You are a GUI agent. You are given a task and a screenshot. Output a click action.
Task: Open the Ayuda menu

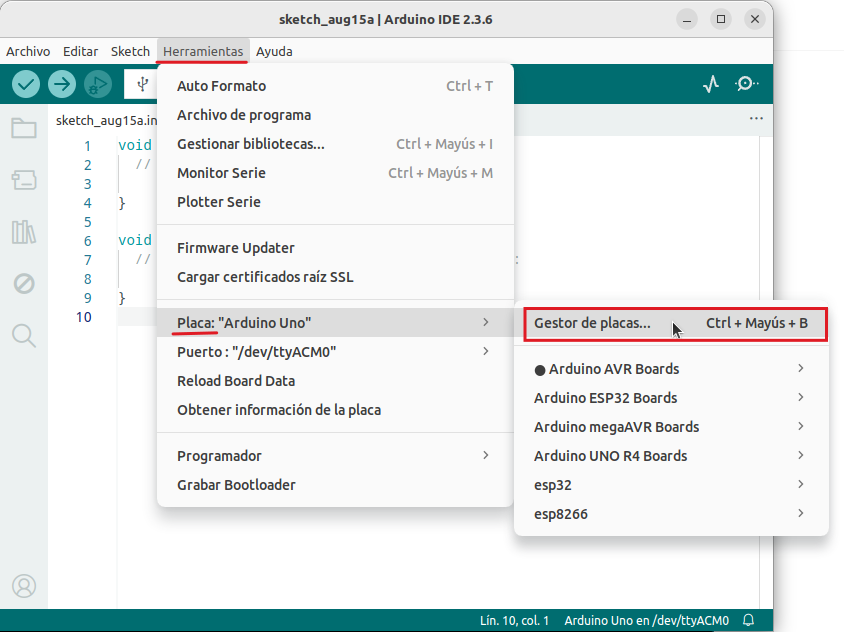[274, 52]
